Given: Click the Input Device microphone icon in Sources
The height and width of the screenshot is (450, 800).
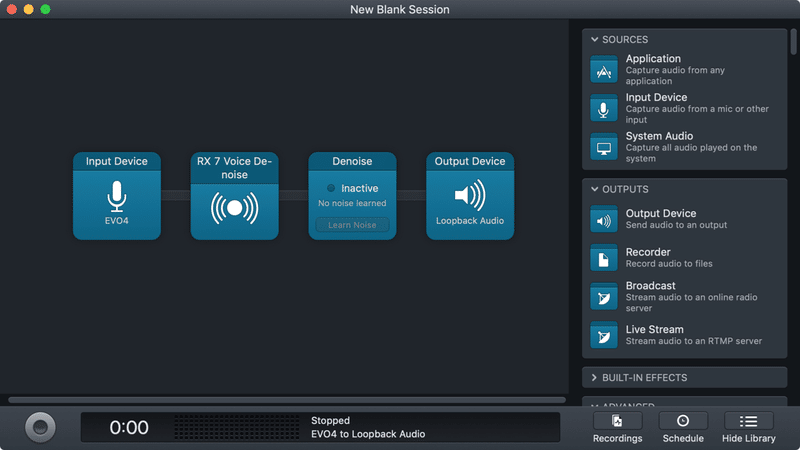Looking at the screenshot, I should pyautogui.click(x=604, y=108).
